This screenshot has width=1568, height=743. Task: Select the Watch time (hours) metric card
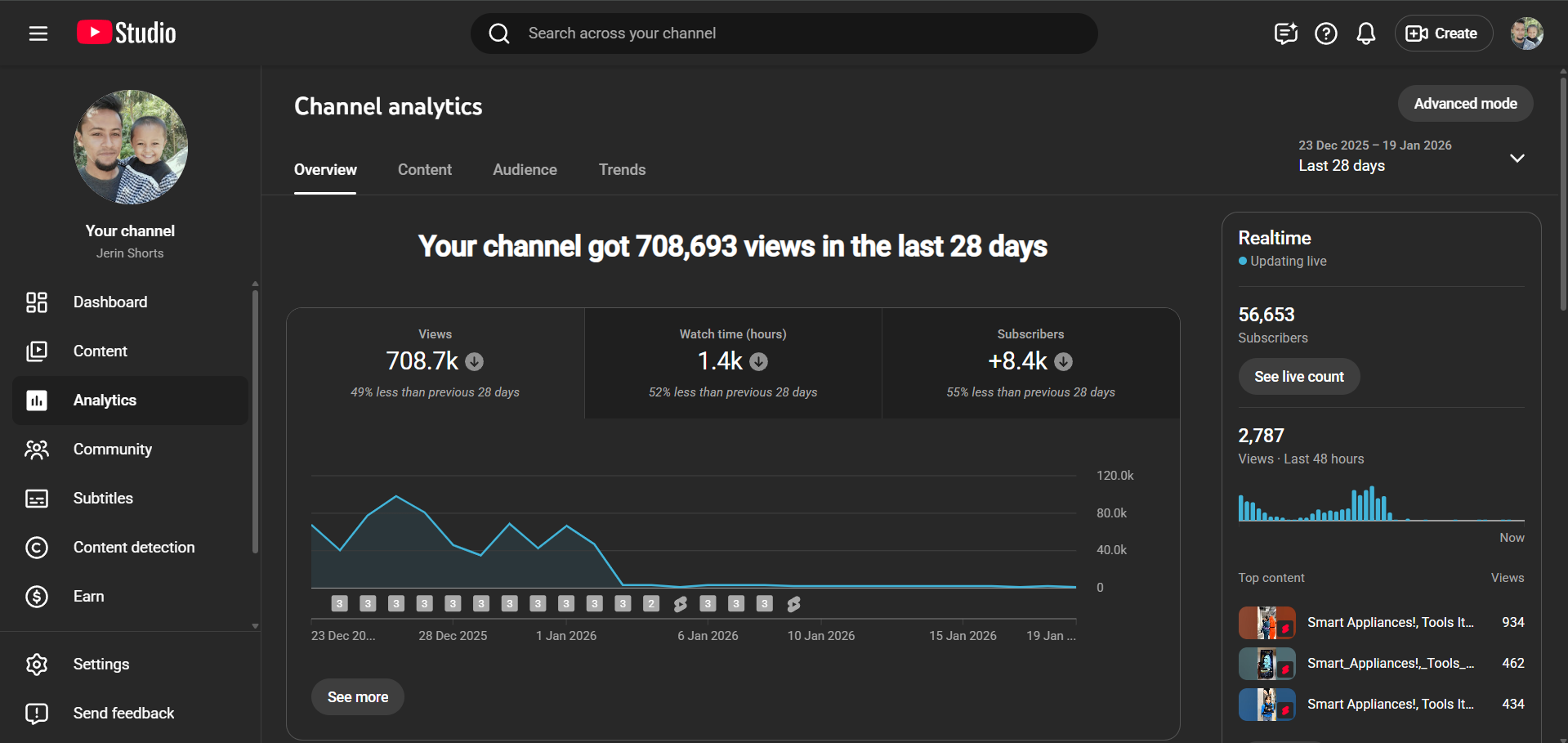(x=733, y=364)
